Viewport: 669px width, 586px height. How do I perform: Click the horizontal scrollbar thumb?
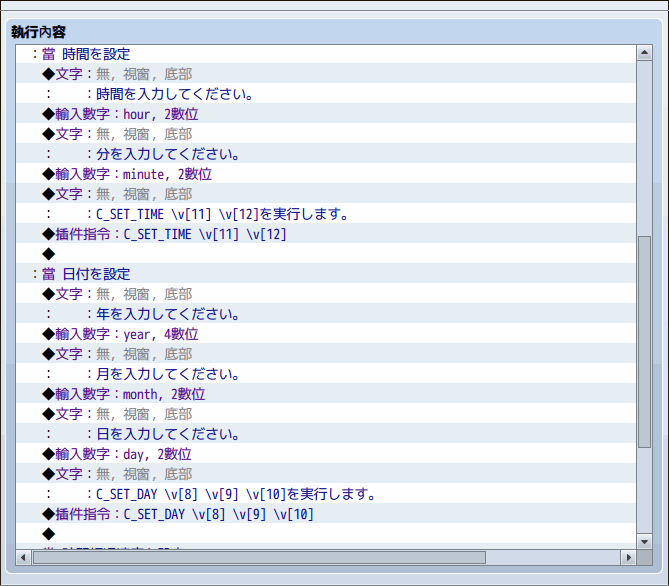[x=259, y=557]
